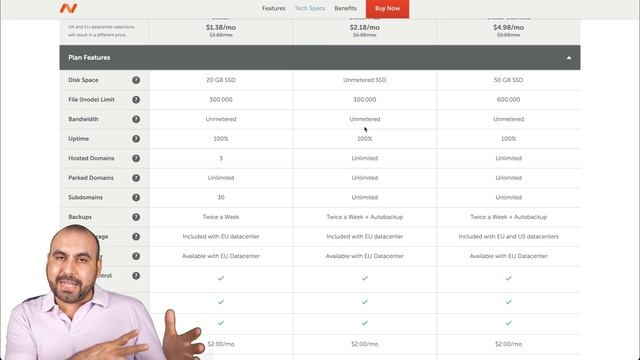
Task: Show help for Backups
Action: pos(136,217)
